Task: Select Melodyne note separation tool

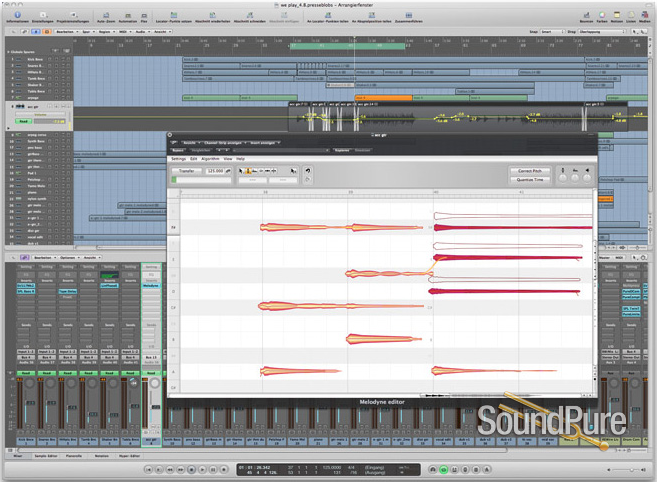Action: tap(274, 171)
